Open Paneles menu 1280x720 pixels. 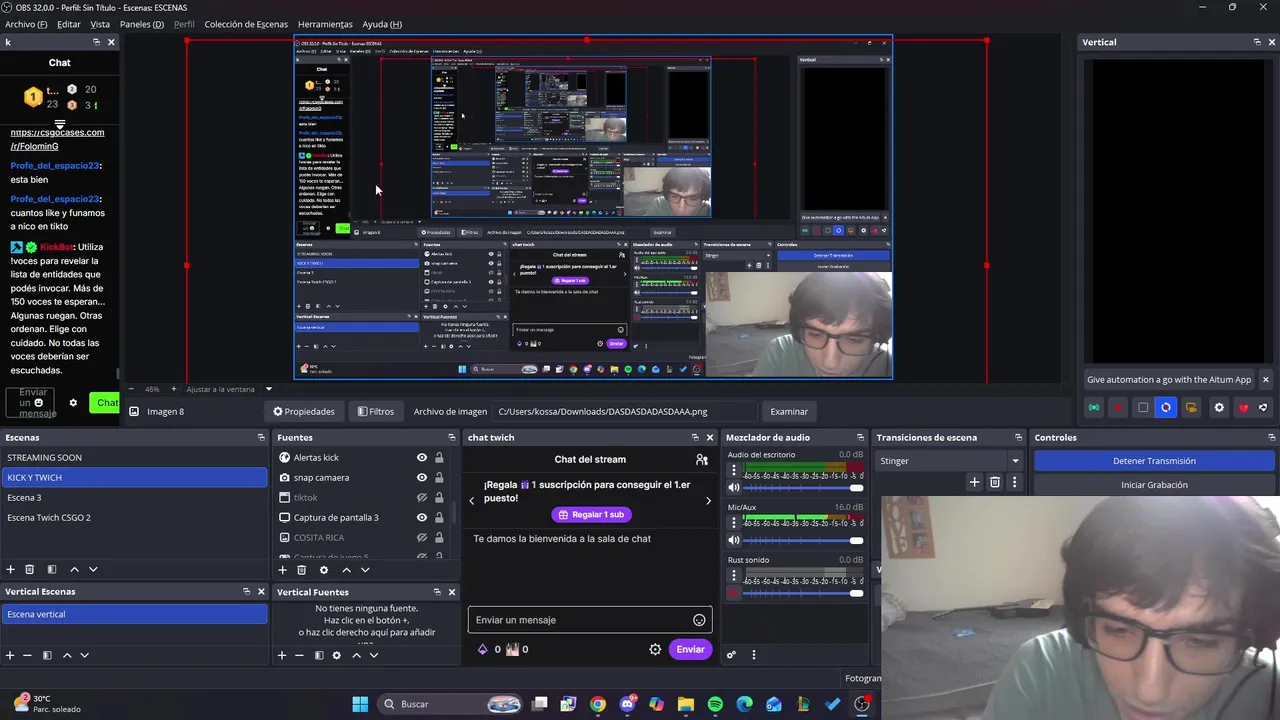pyautogui.click(x=142, y=24)
